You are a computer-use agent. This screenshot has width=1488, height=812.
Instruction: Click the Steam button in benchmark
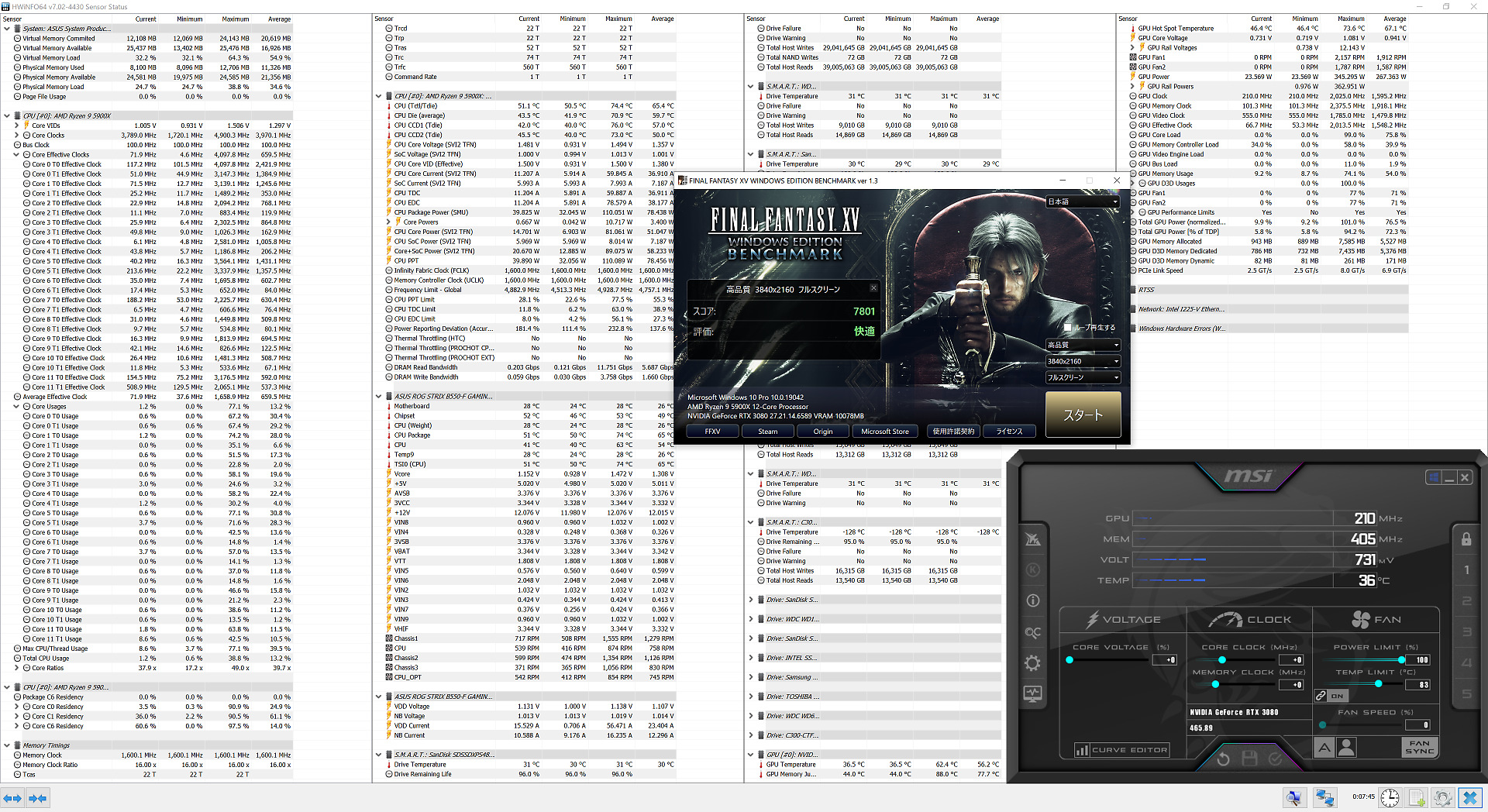(767, 432)
